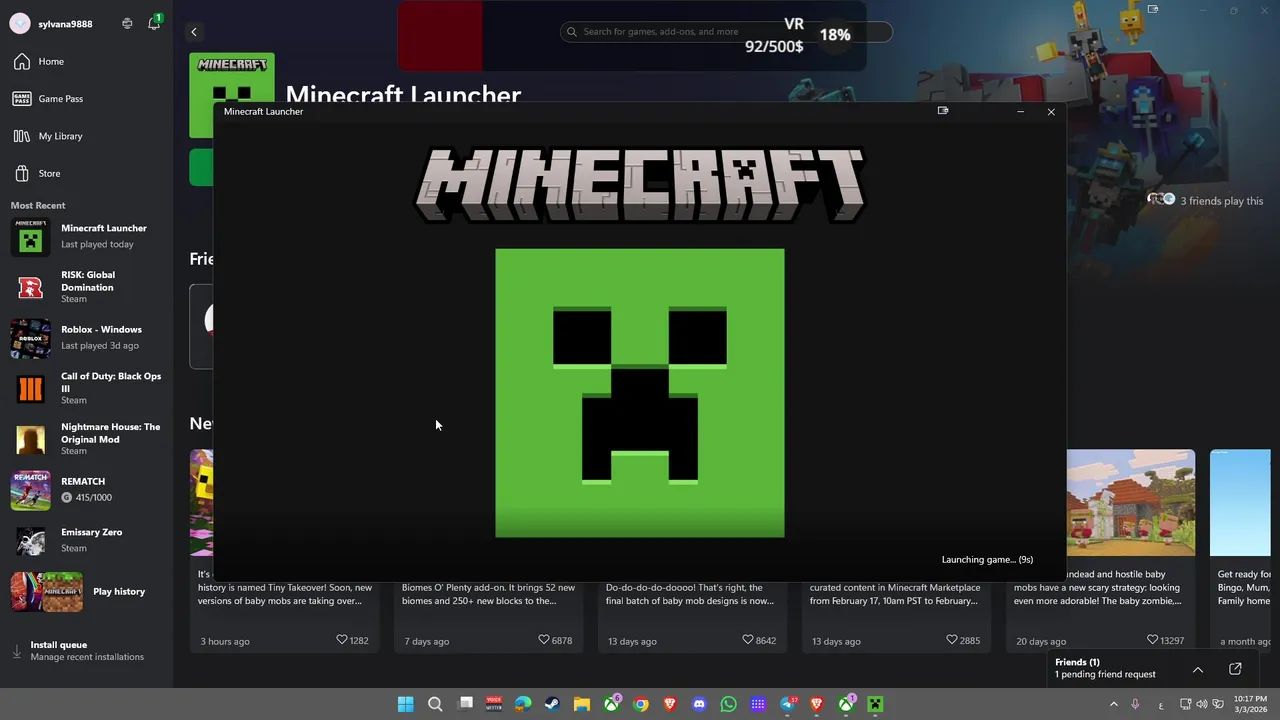The image size is (1280, 720).
Task: Open Windows taskbar search
Action: (435, 704)
